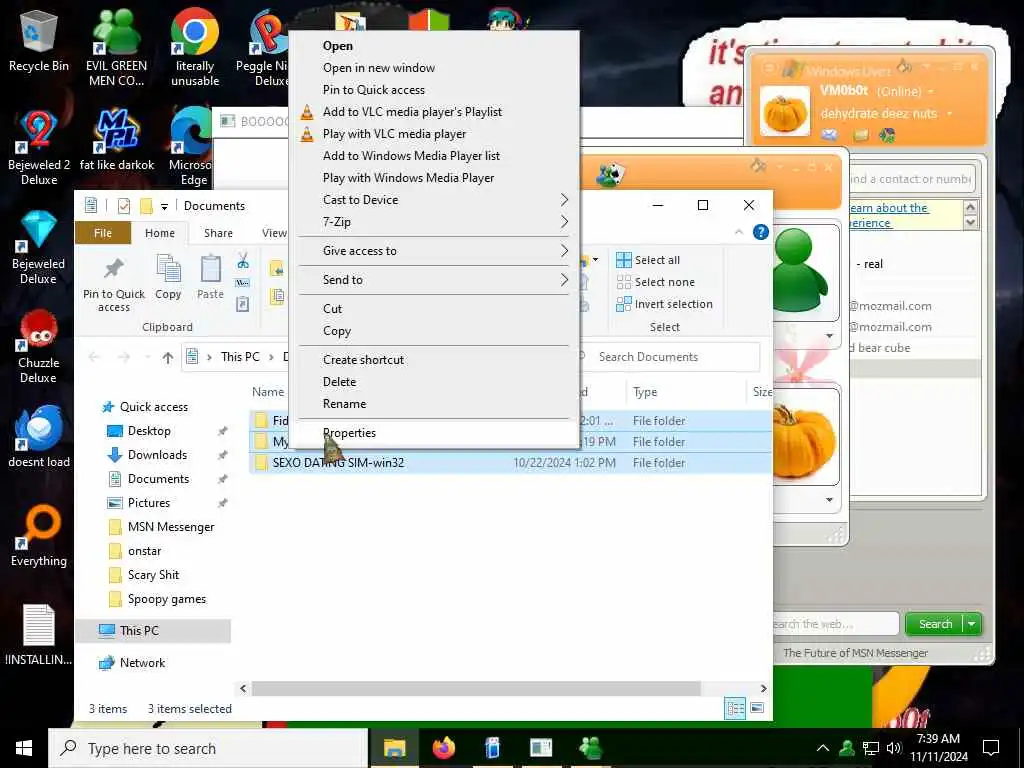
Task: Expand the Cast to Device submenu
Action: [x=434, y=200]
